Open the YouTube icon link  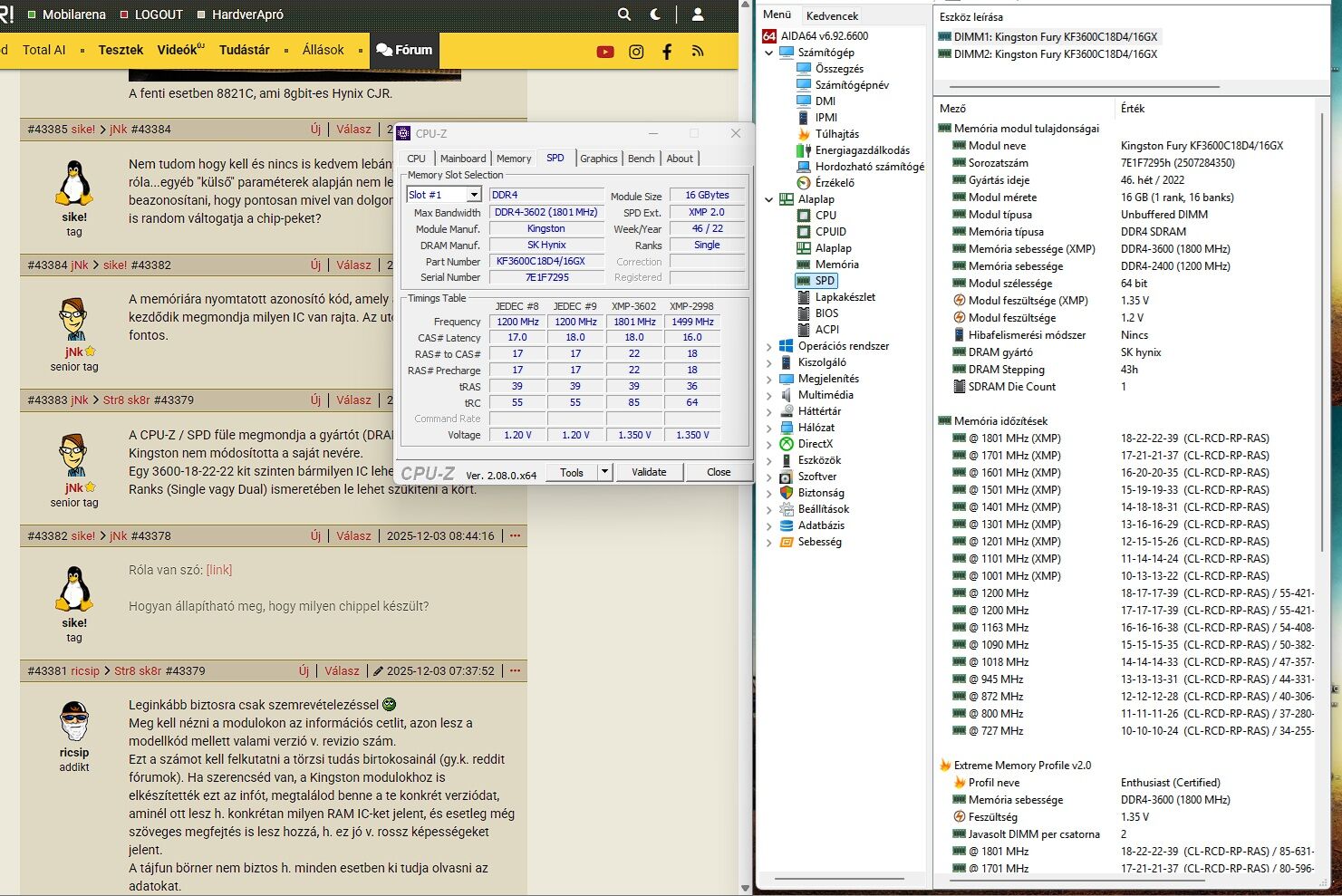tap(605, 52)
